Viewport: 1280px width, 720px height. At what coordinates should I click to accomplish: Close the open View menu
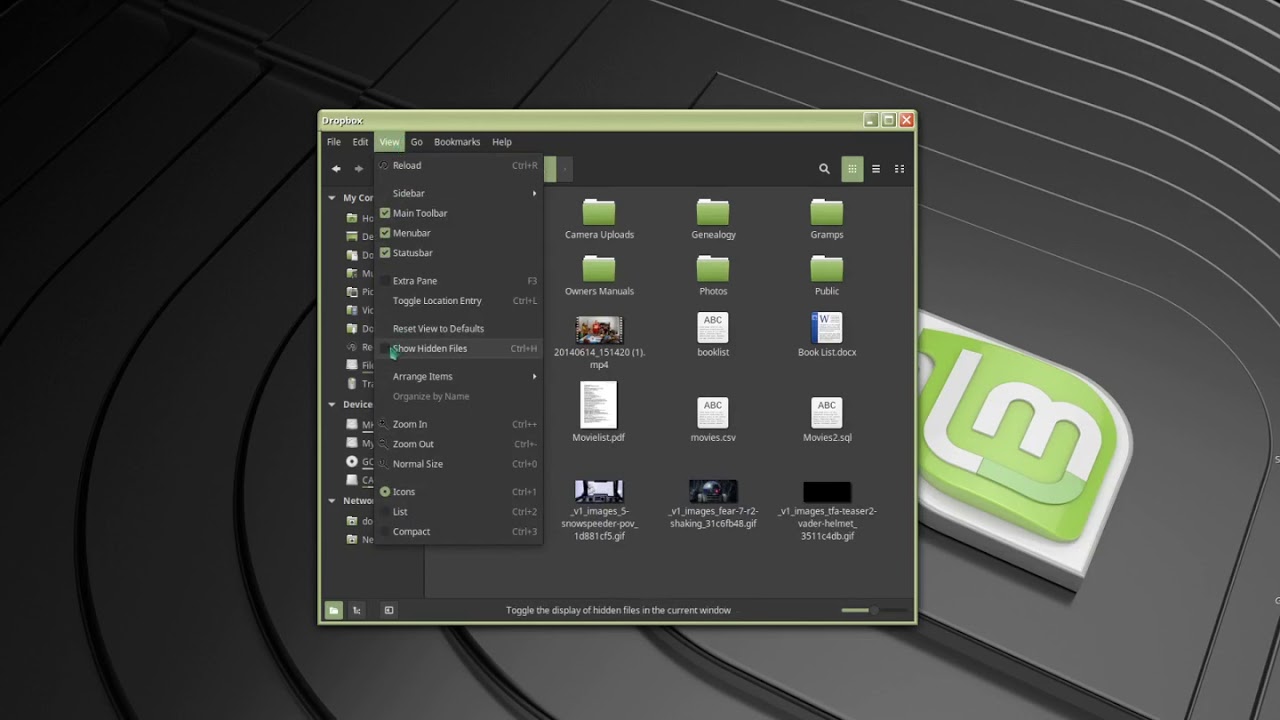389,142
